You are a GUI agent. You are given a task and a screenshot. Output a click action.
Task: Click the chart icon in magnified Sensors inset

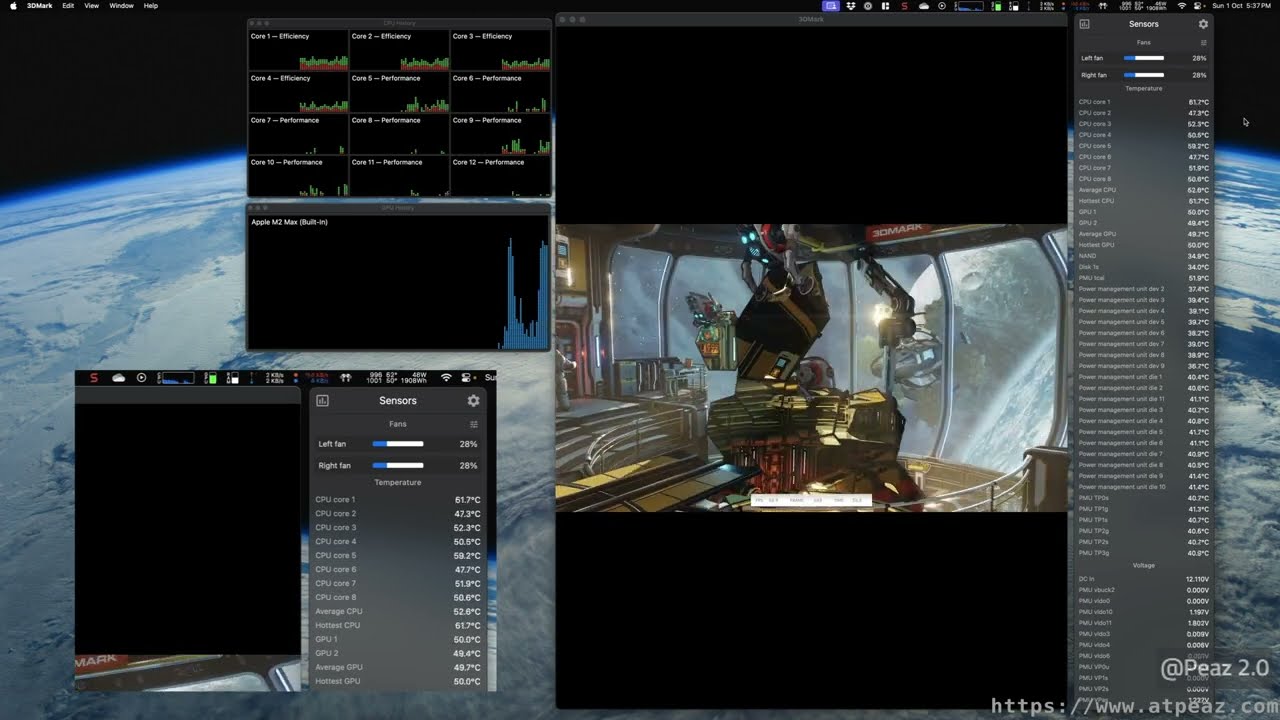(x=322, y=400)
